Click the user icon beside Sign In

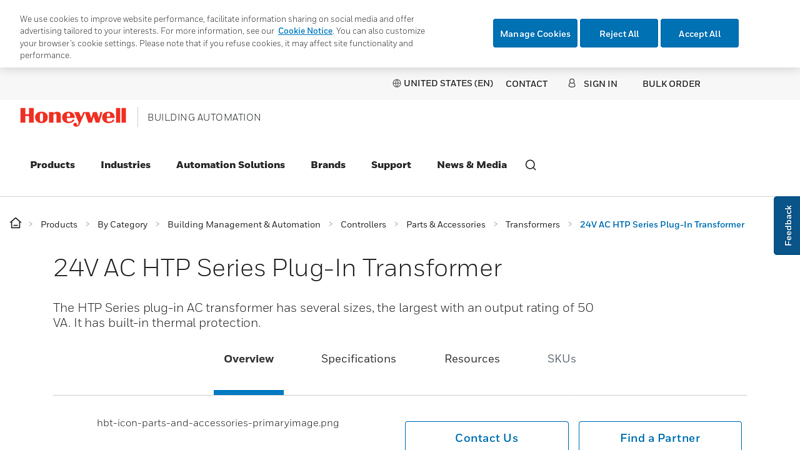571,83
